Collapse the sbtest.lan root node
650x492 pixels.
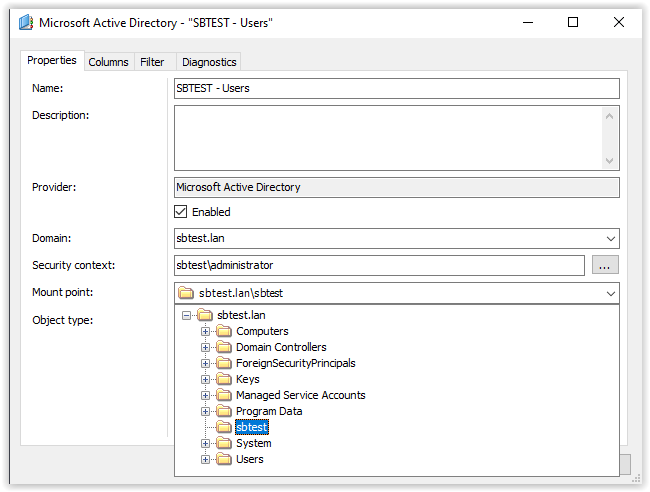187,315
